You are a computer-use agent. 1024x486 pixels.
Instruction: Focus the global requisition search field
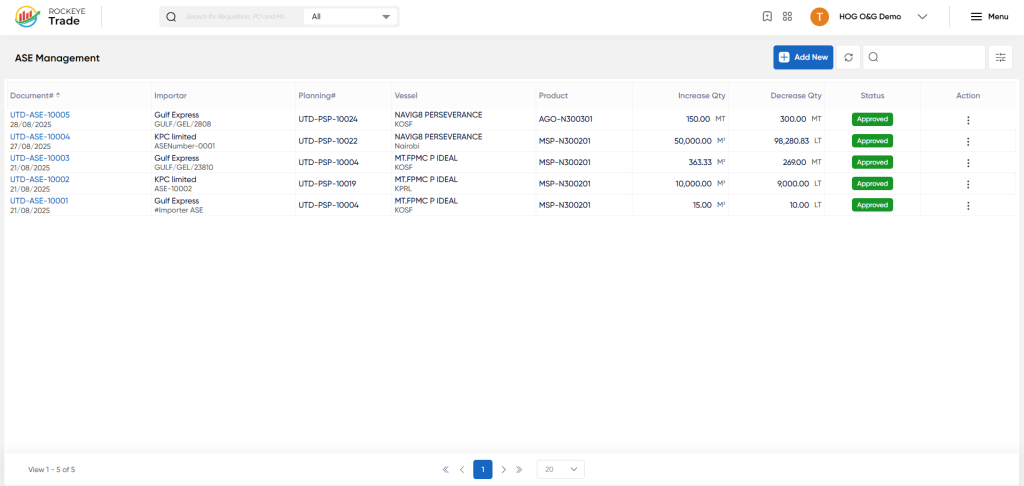pos(235,17)
